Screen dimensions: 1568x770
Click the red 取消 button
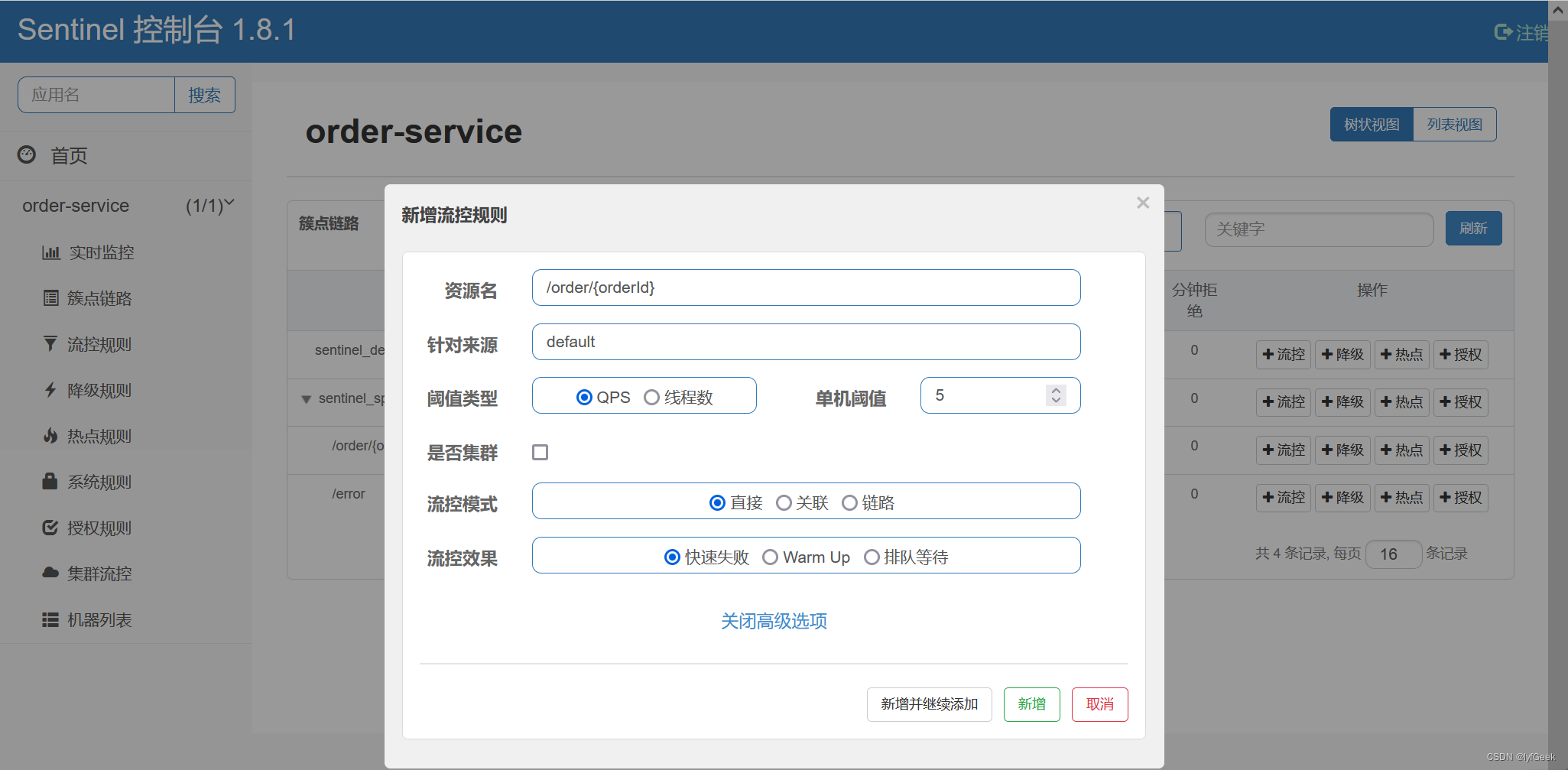coord(1099,704)
